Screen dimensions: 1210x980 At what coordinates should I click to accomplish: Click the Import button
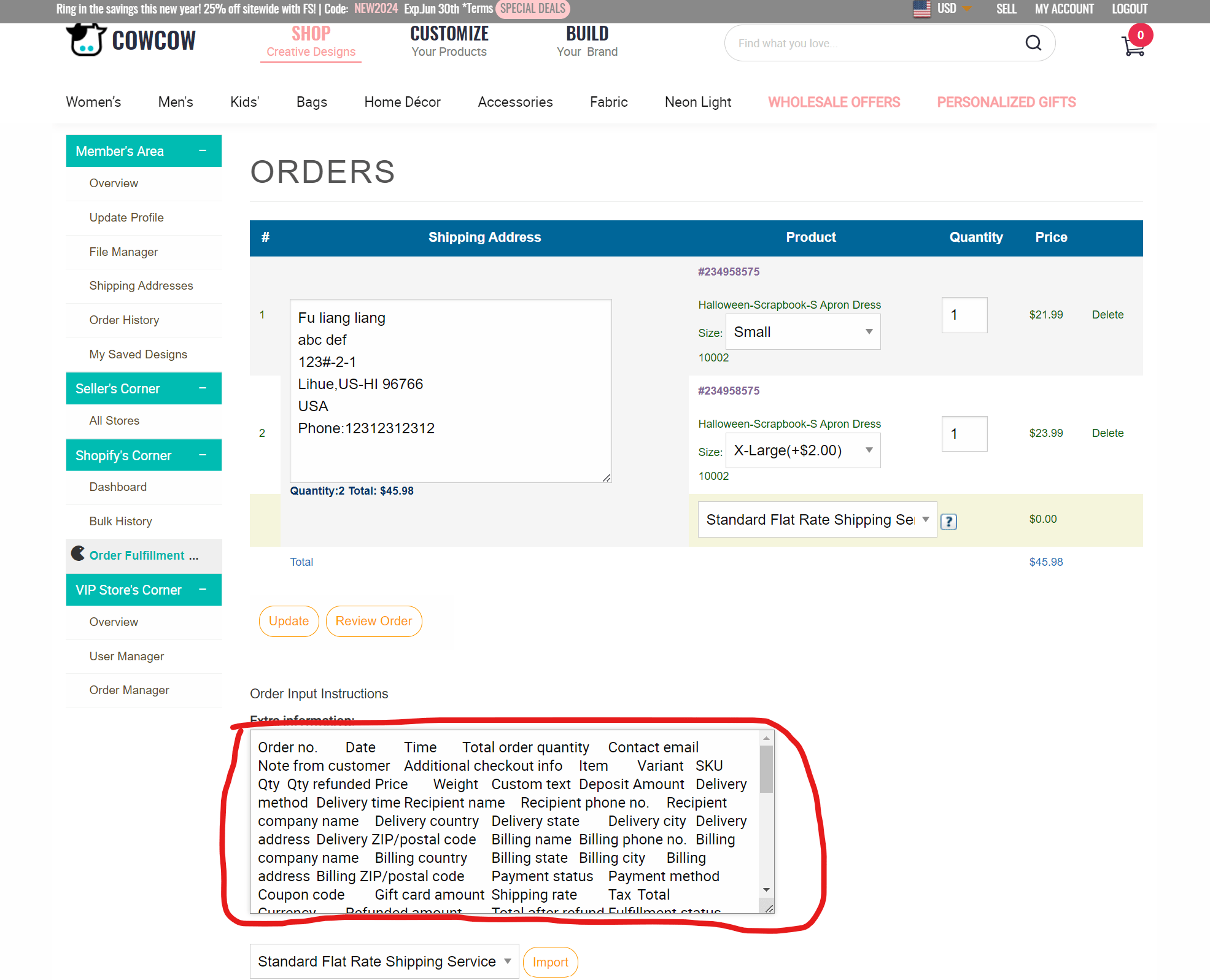pyautogui.click(x=551, y=962)
